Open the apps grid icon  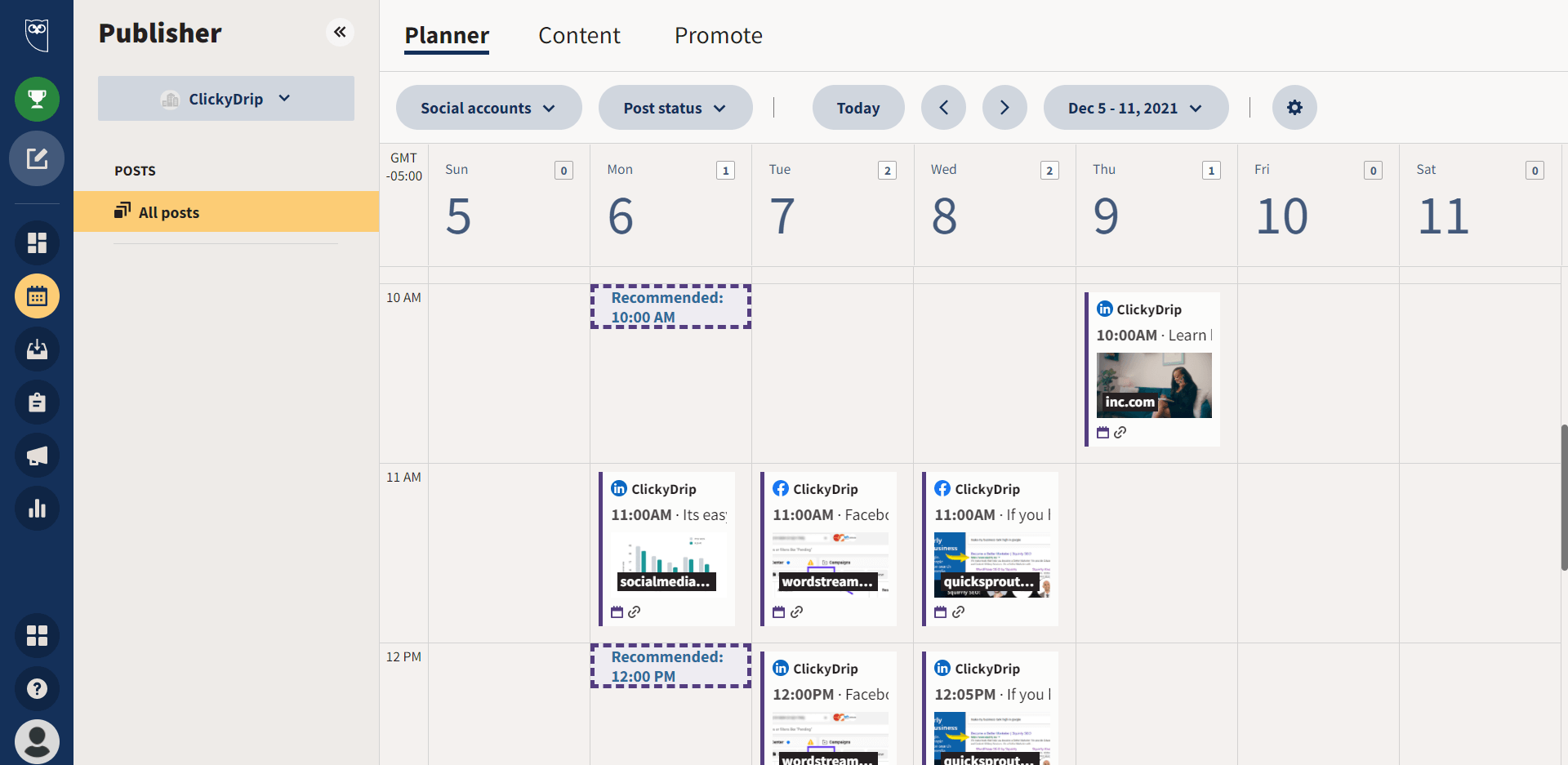click(x=37, y=635)
